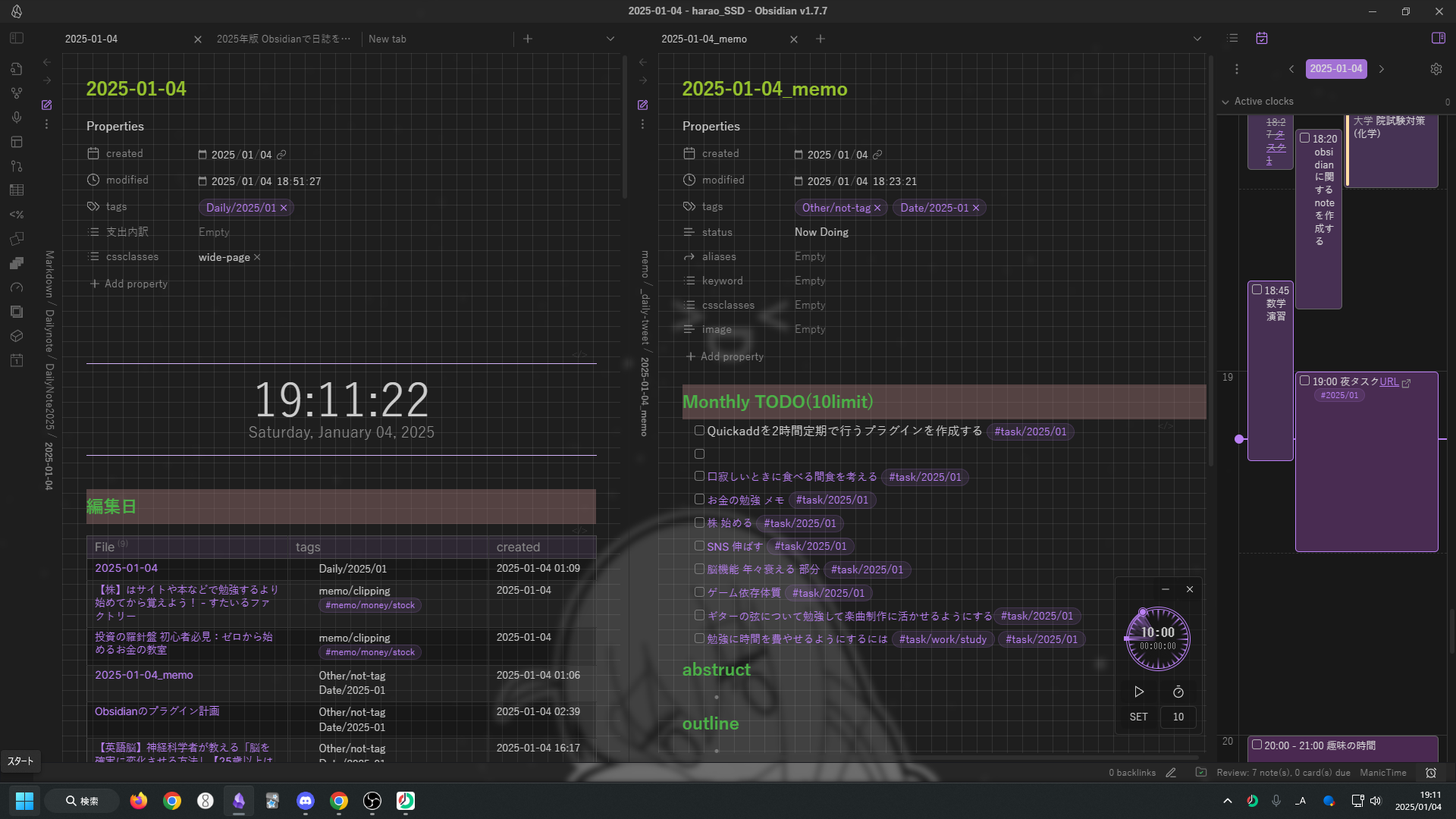Open more options for the 2025-01-04 note

(47, 124)
